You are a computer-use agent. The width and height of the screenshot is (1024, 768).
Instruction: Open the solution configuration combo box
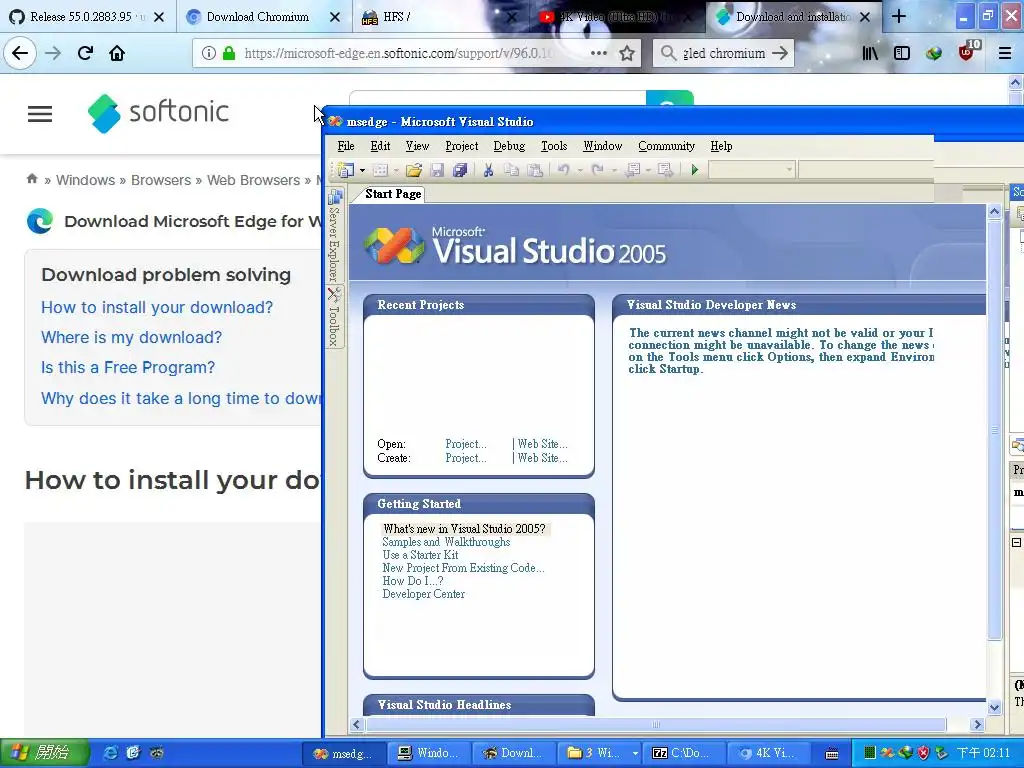pos(752,170)
